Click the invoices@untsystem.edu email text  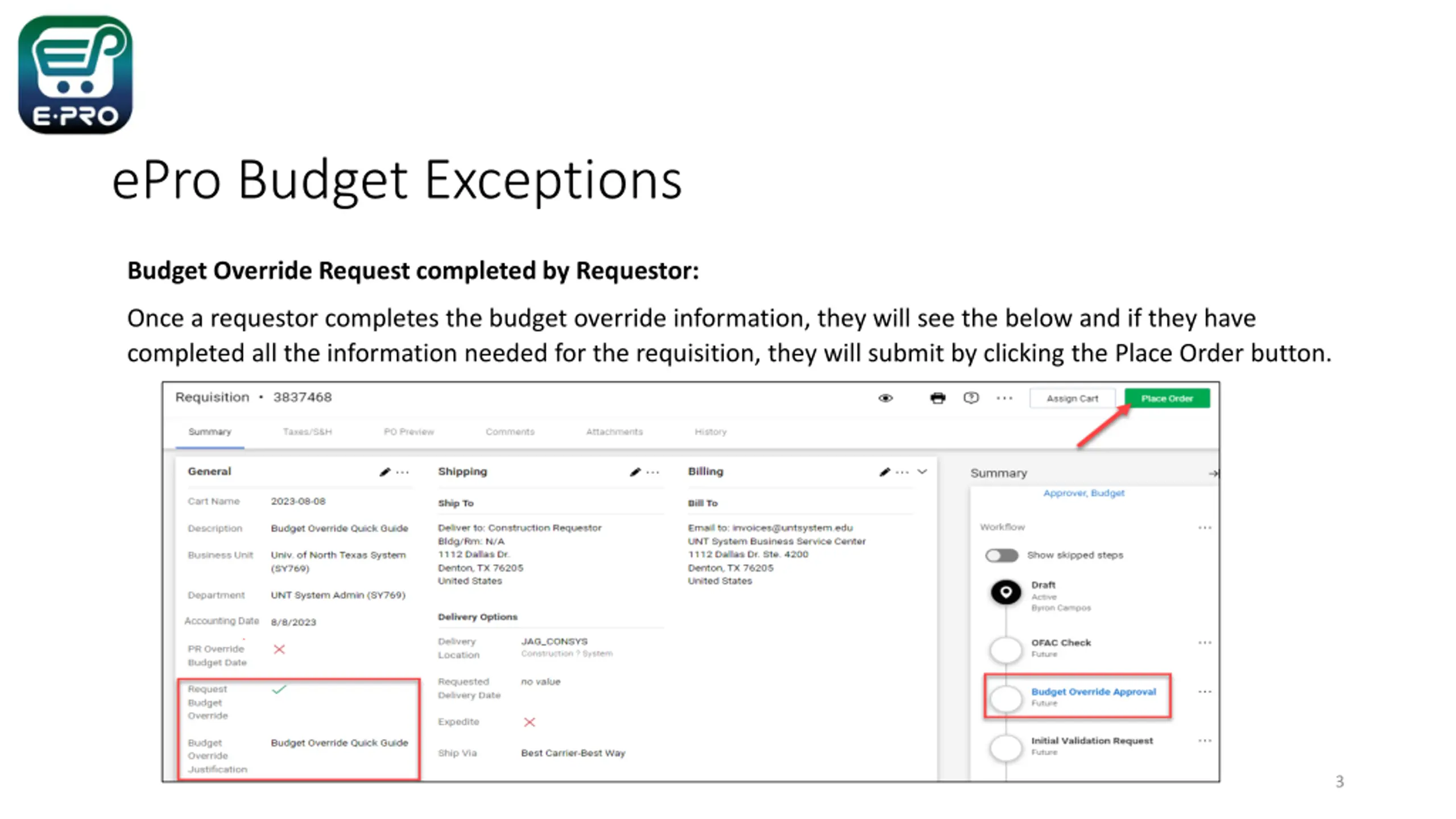point(792,528)
